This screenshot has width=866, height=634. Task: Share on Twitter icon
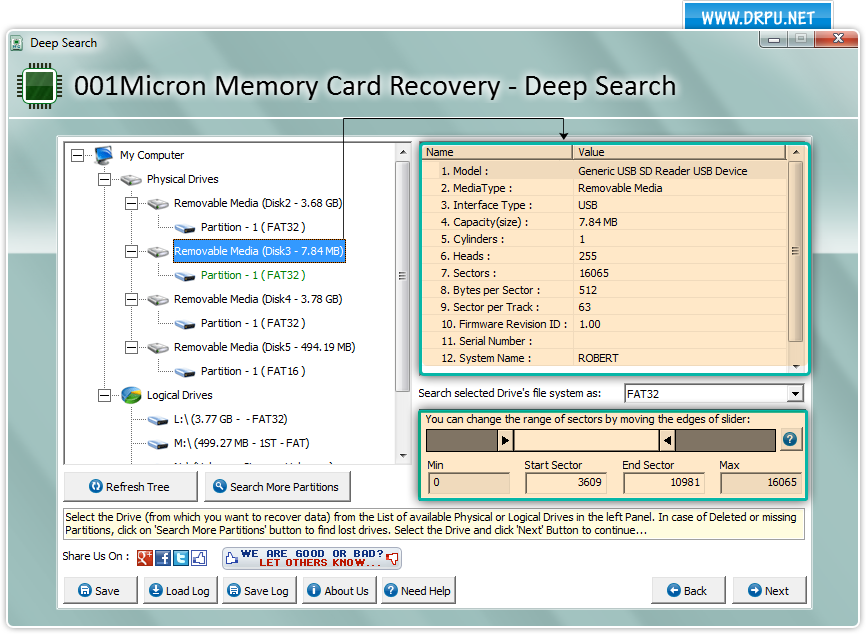tap(181, 558)
